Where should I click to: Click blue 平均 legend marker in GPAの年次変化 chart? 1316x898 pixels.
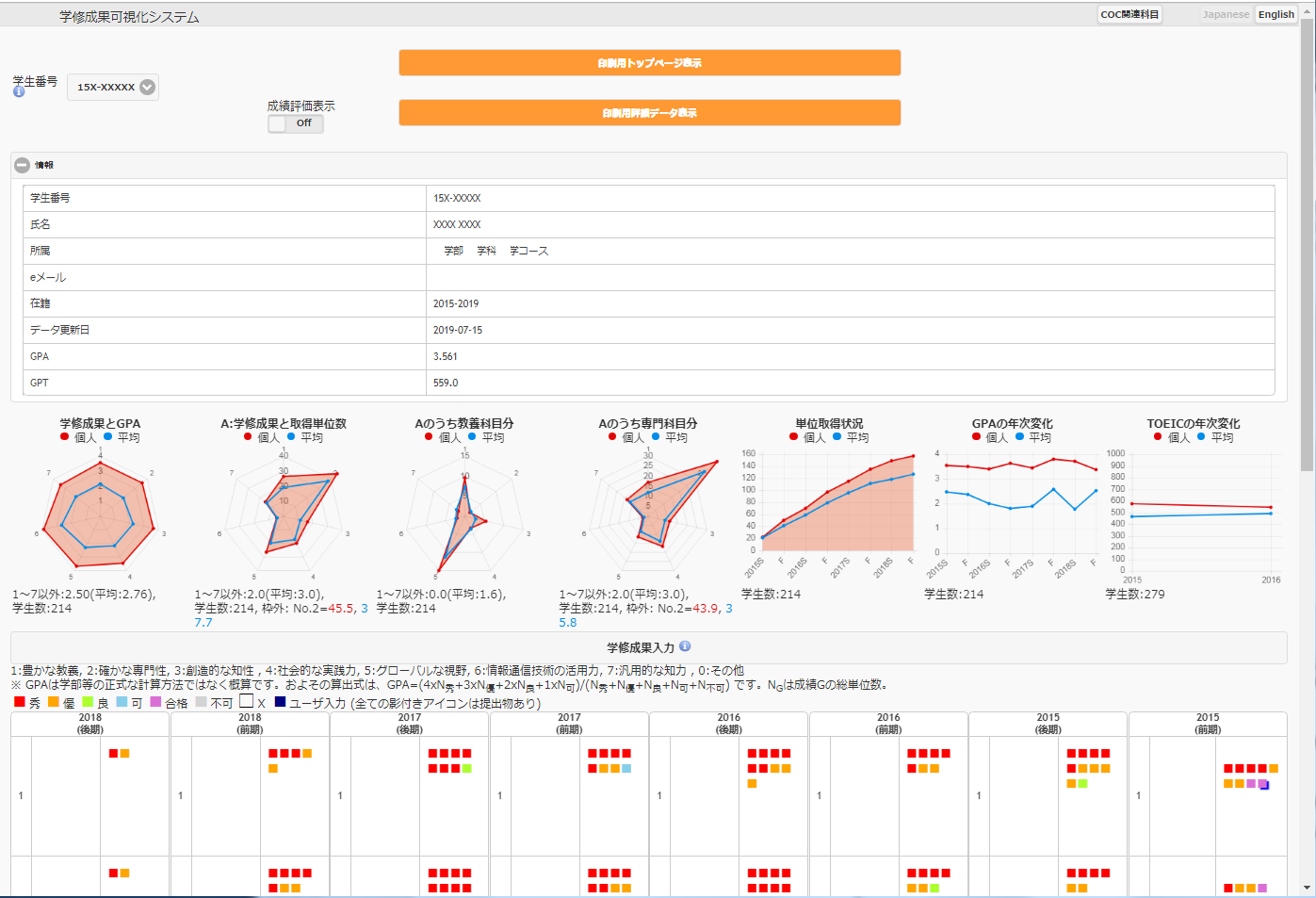(1019, 437)
